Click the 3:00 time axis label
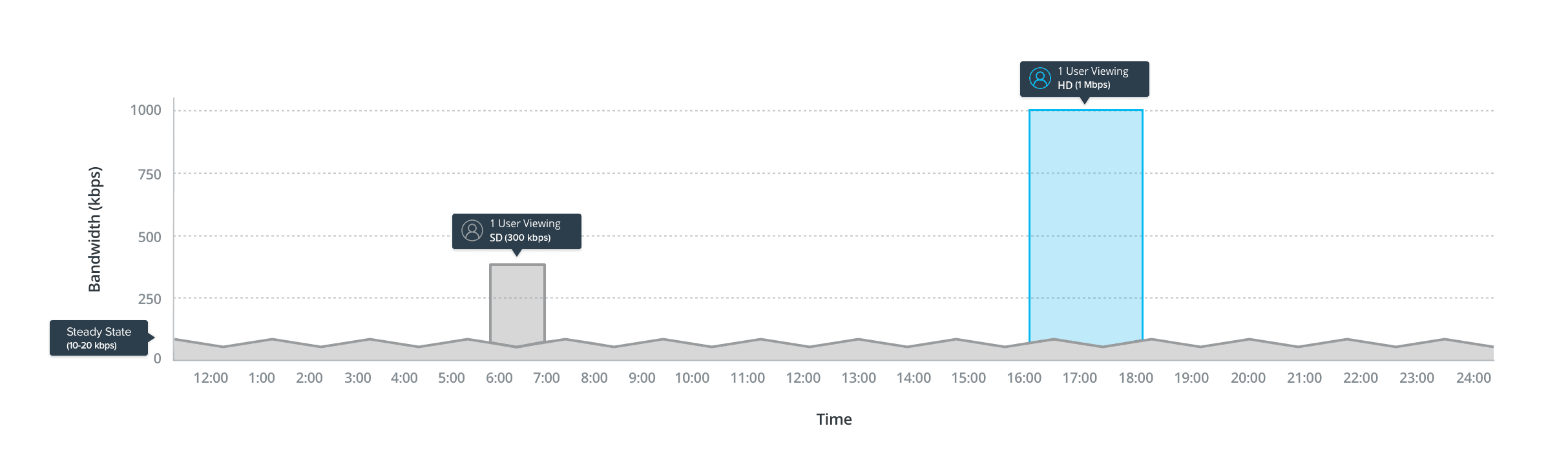 coord(357,378)
